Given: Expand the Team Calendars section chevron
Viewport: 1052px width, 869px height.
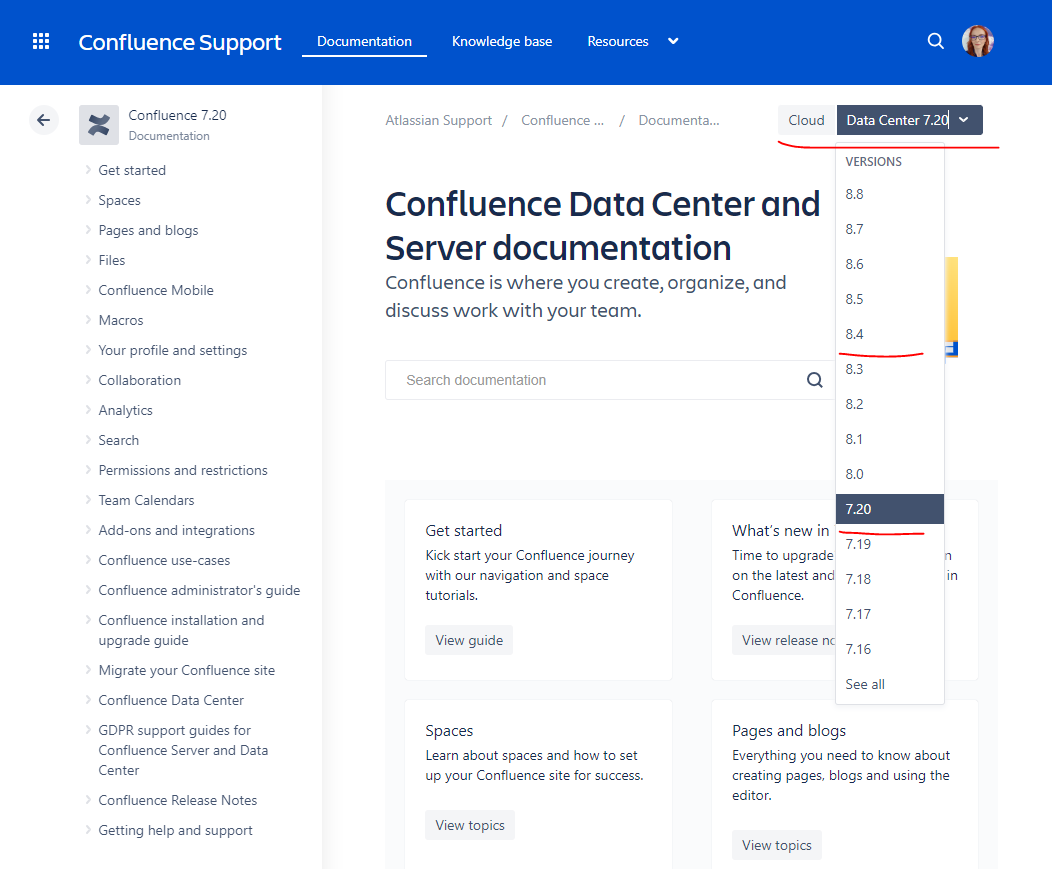Looking at the screenshot, I should tap(88, 500).
